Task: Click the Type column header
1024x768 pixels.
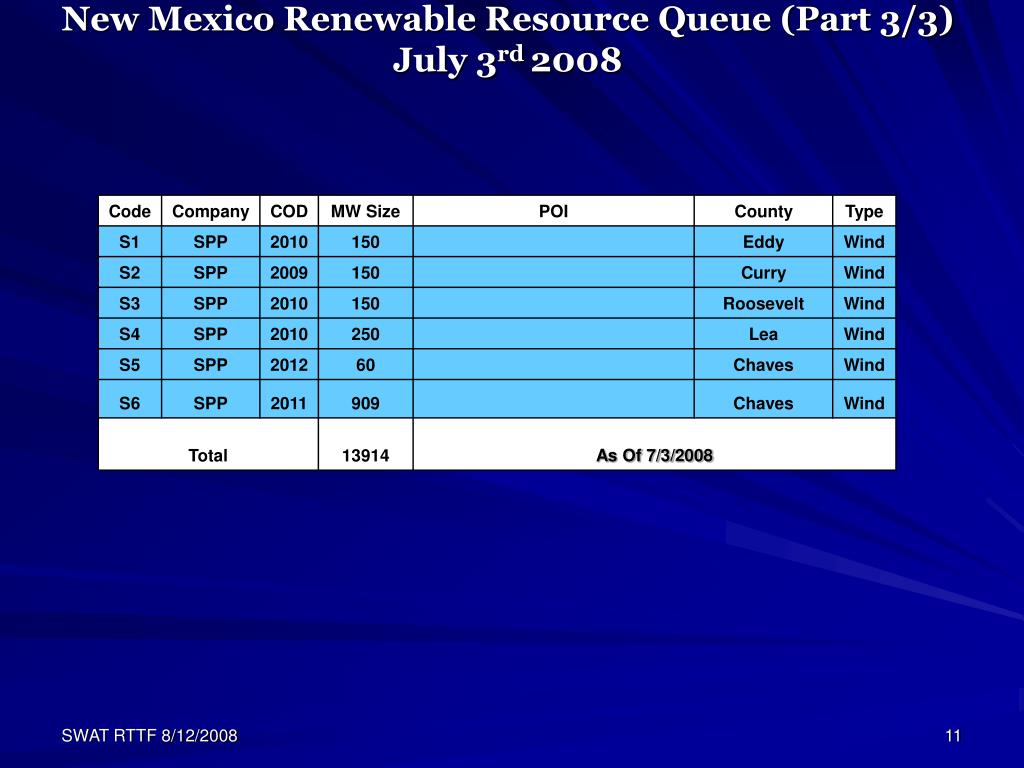Action: pos(864,211)
